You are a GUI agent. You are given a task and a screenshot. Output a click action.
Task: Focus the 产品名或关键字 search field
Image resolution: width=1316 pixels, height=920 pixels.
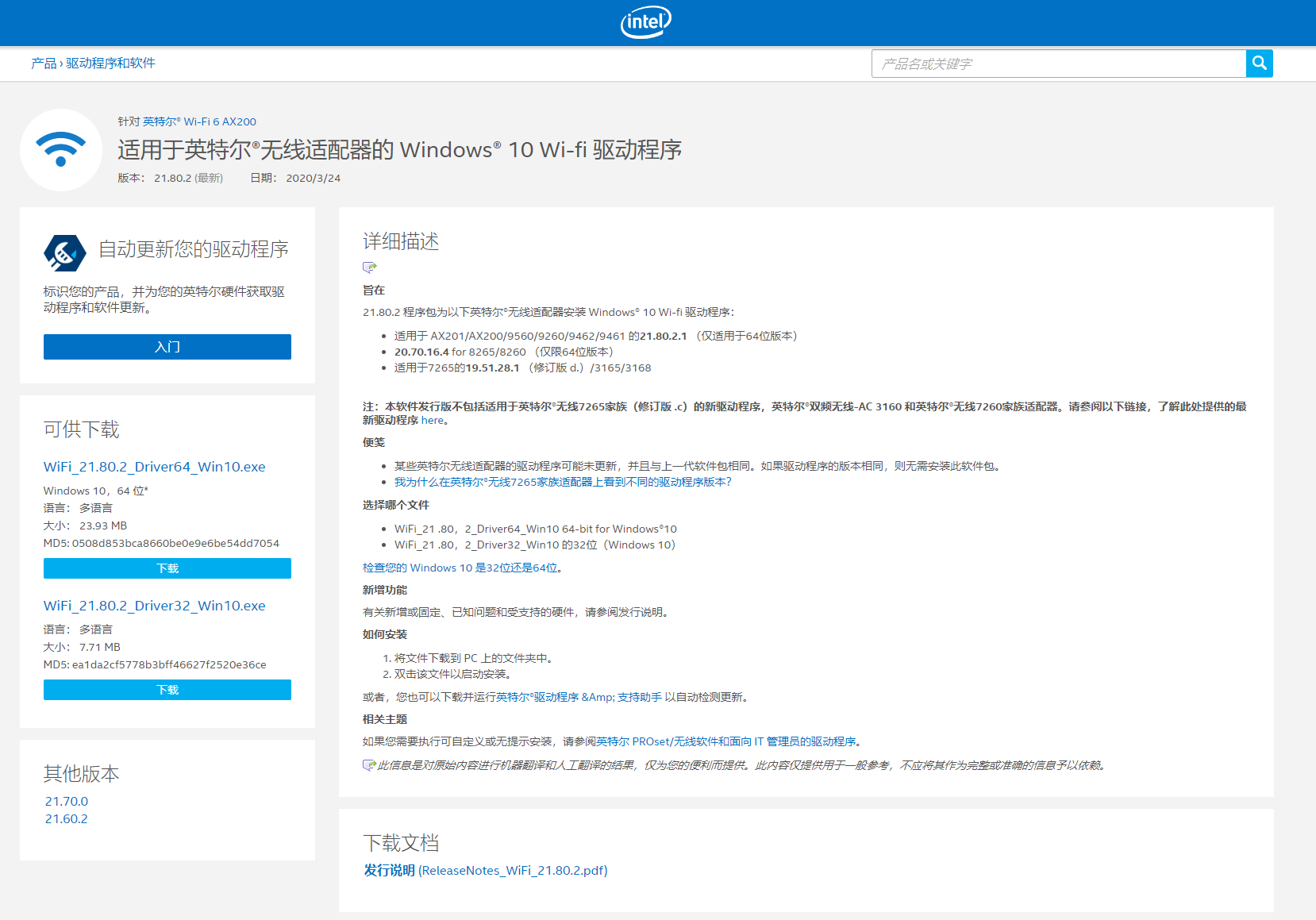point(1059,64)
